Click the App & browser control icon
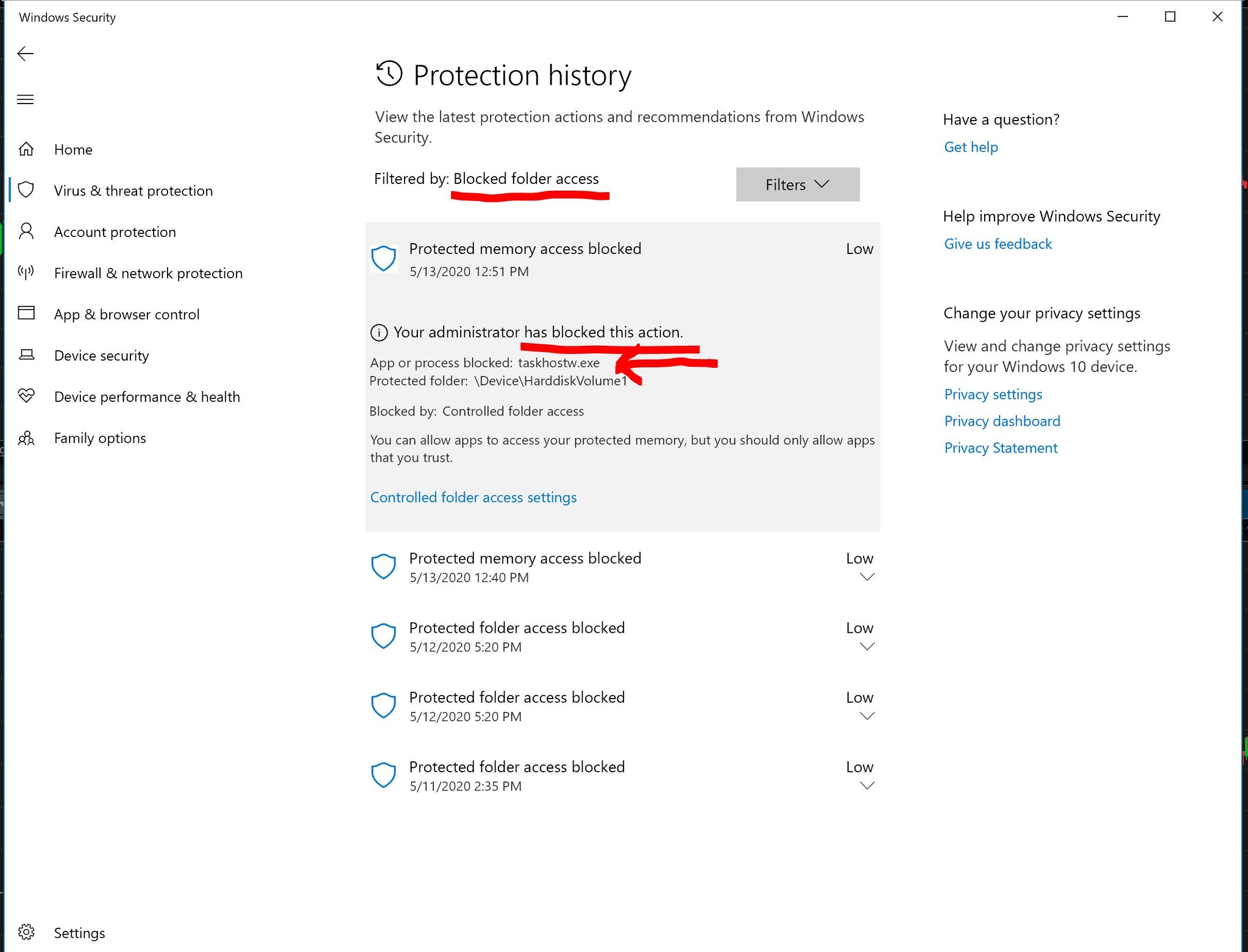1248x952 pixels. tap(27, 313)
